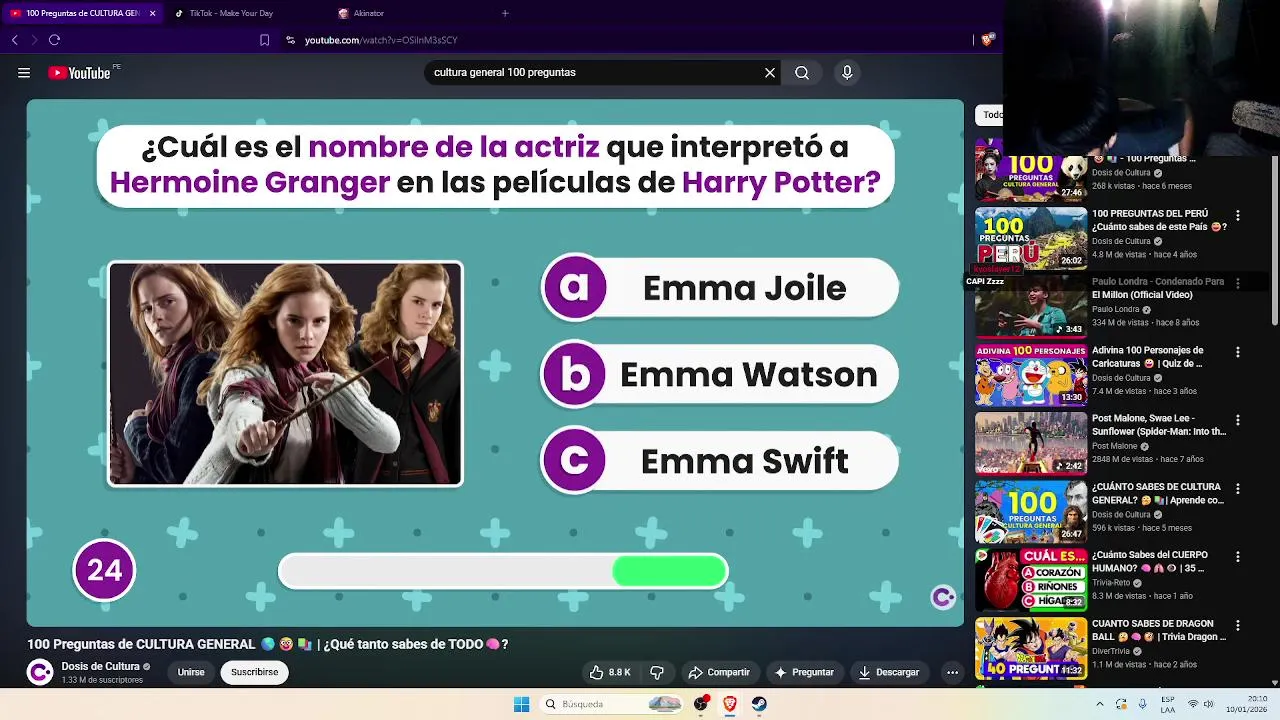Open options menu for 100 PREGUNTAS DEL PERÚ video

tap(1238, 216)
